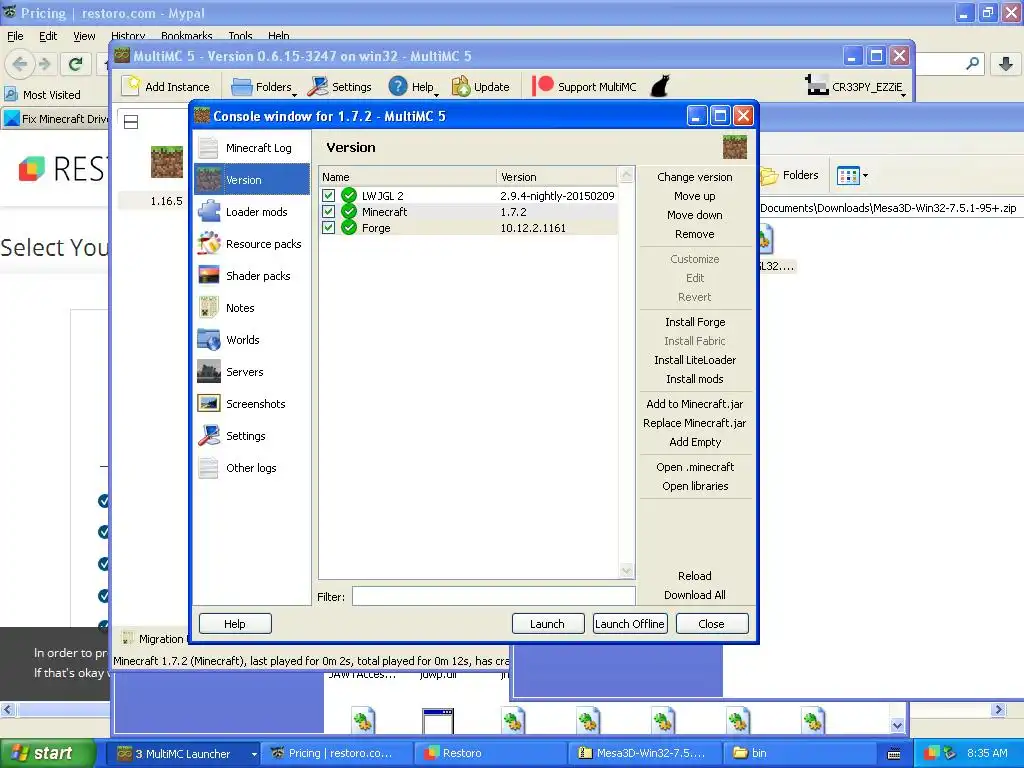Viewport: 1024px width, 768px height.
Task: Click into the Filter text field
Action: click(494, 596)
